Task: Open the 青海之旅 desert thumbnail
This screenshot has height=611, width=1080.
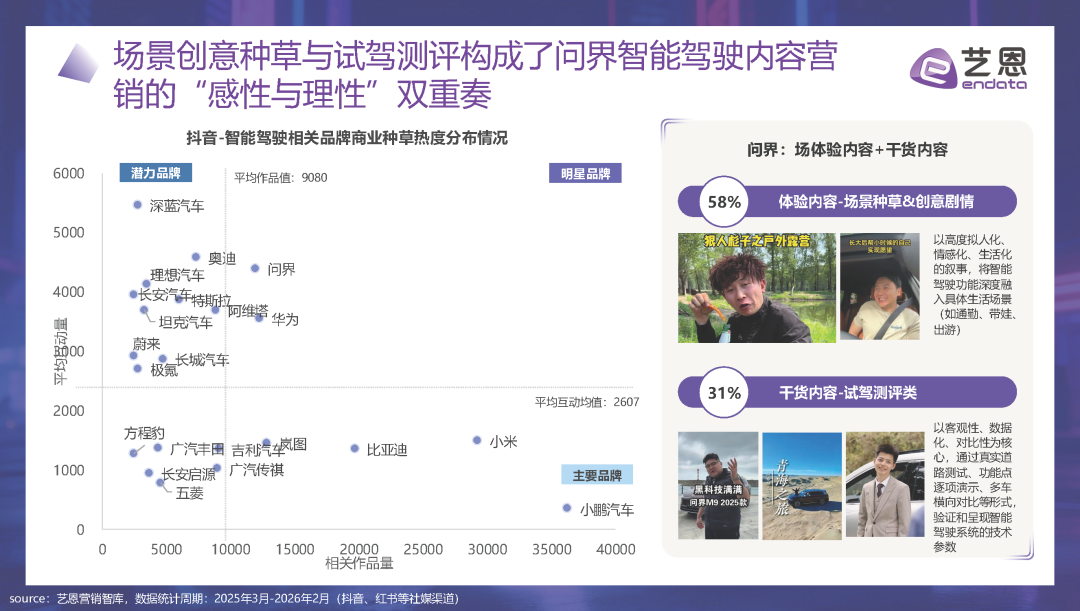Action: coord(802,486)
